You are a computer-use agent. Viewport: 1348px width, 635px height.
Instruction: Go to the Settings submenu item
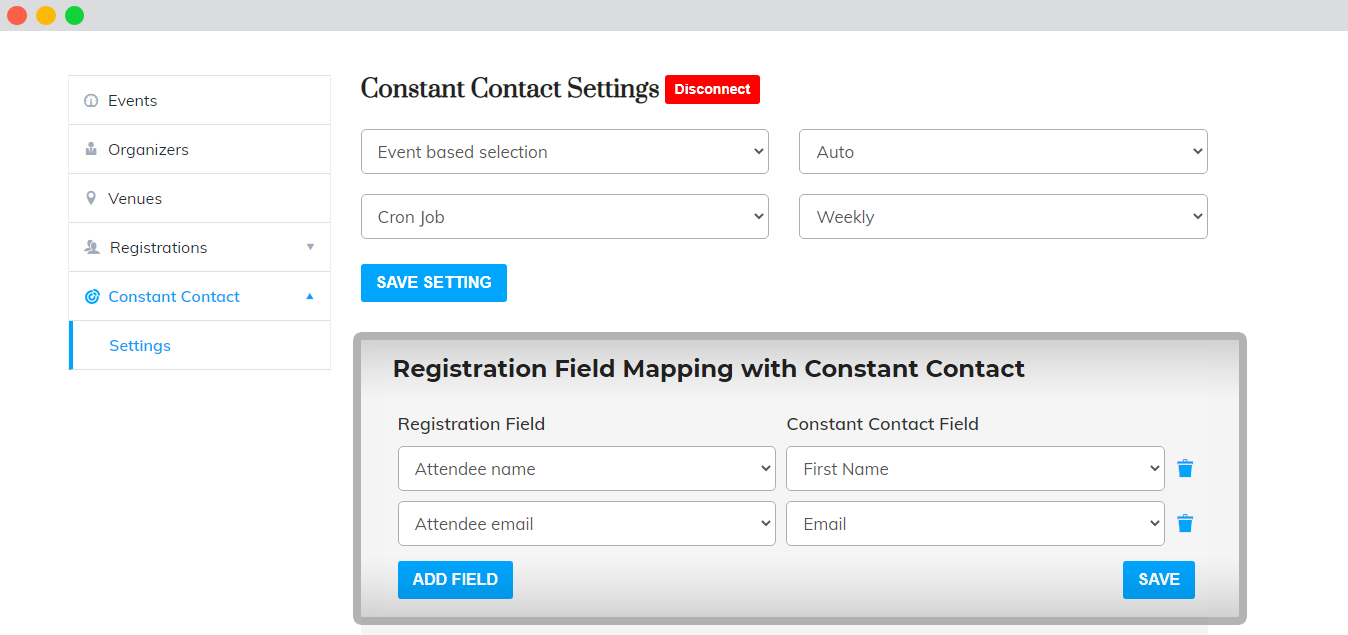199,345
